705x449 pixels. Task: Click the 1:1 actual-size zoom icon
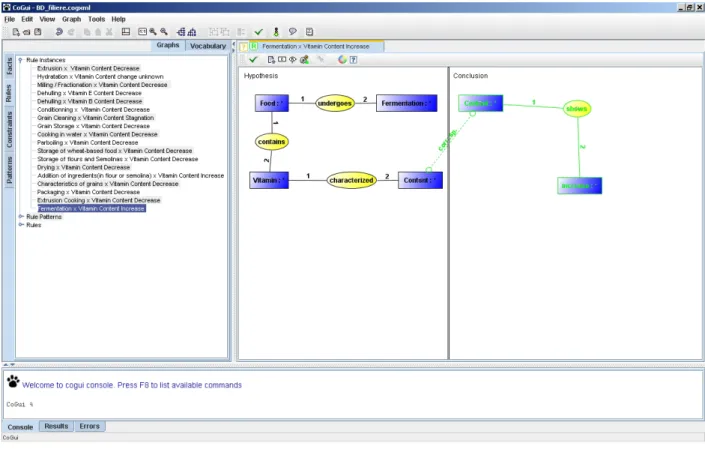coord(143,32)
